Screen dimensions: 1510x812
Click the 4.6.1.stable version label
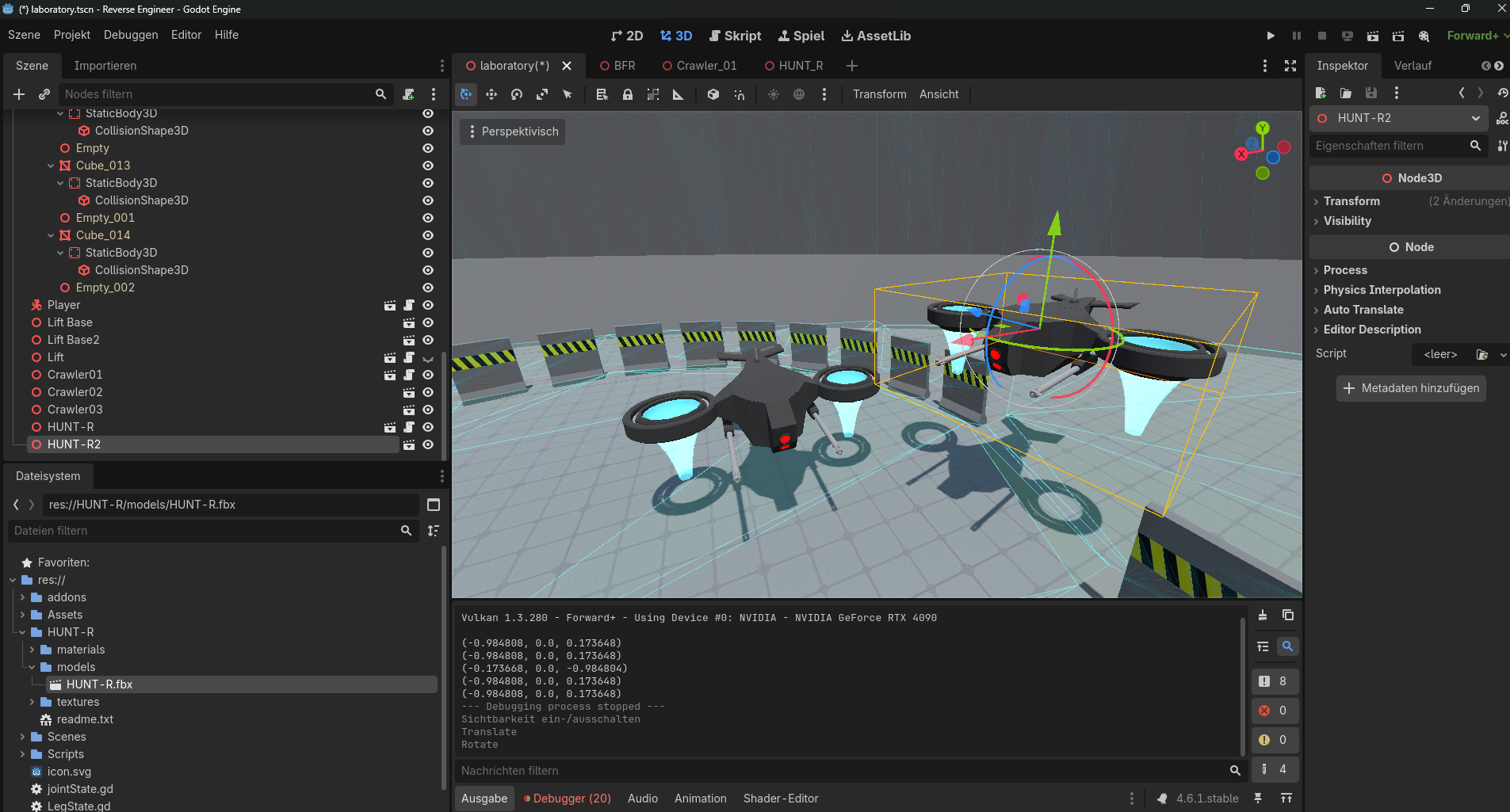pos(1207,799)
